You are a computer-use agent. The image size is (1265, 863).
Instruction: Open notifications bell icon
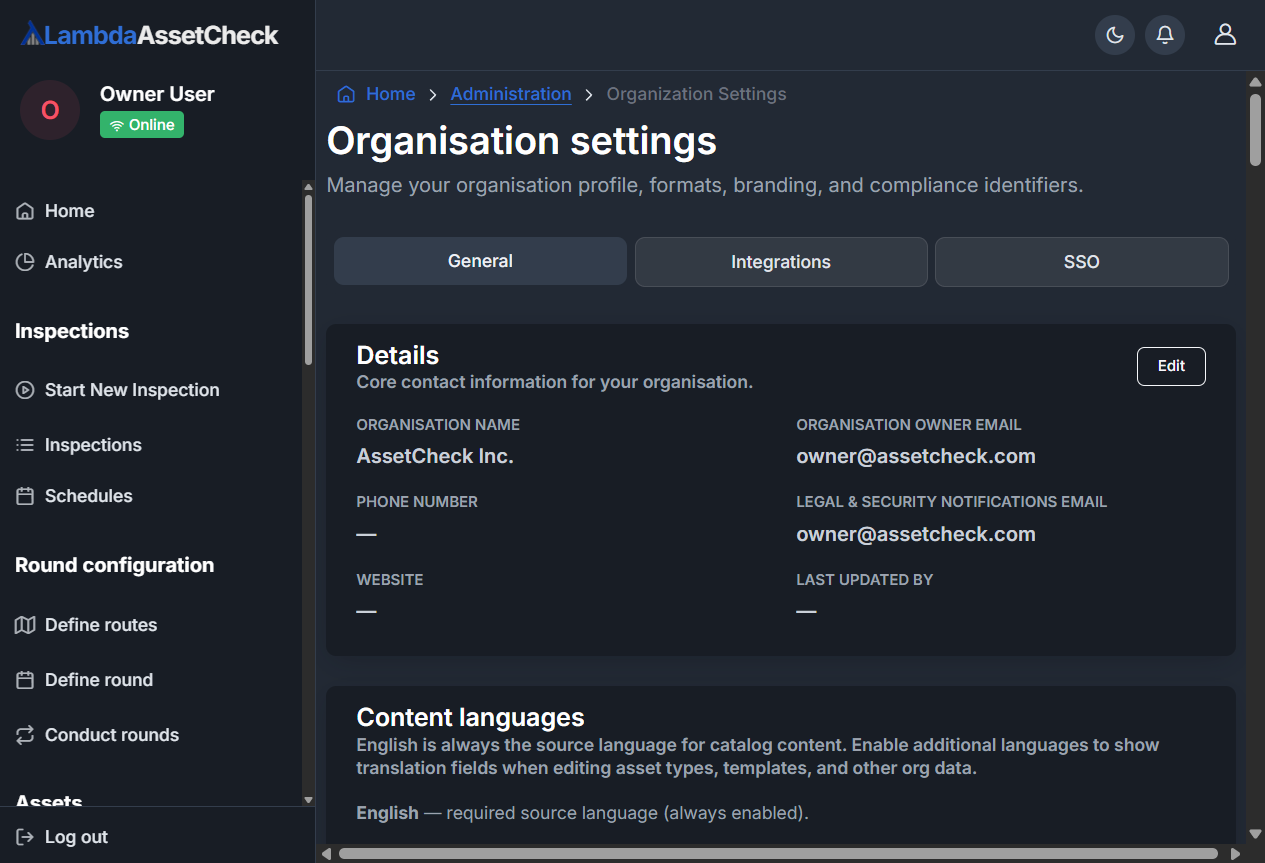click(x=1165, y=35)
